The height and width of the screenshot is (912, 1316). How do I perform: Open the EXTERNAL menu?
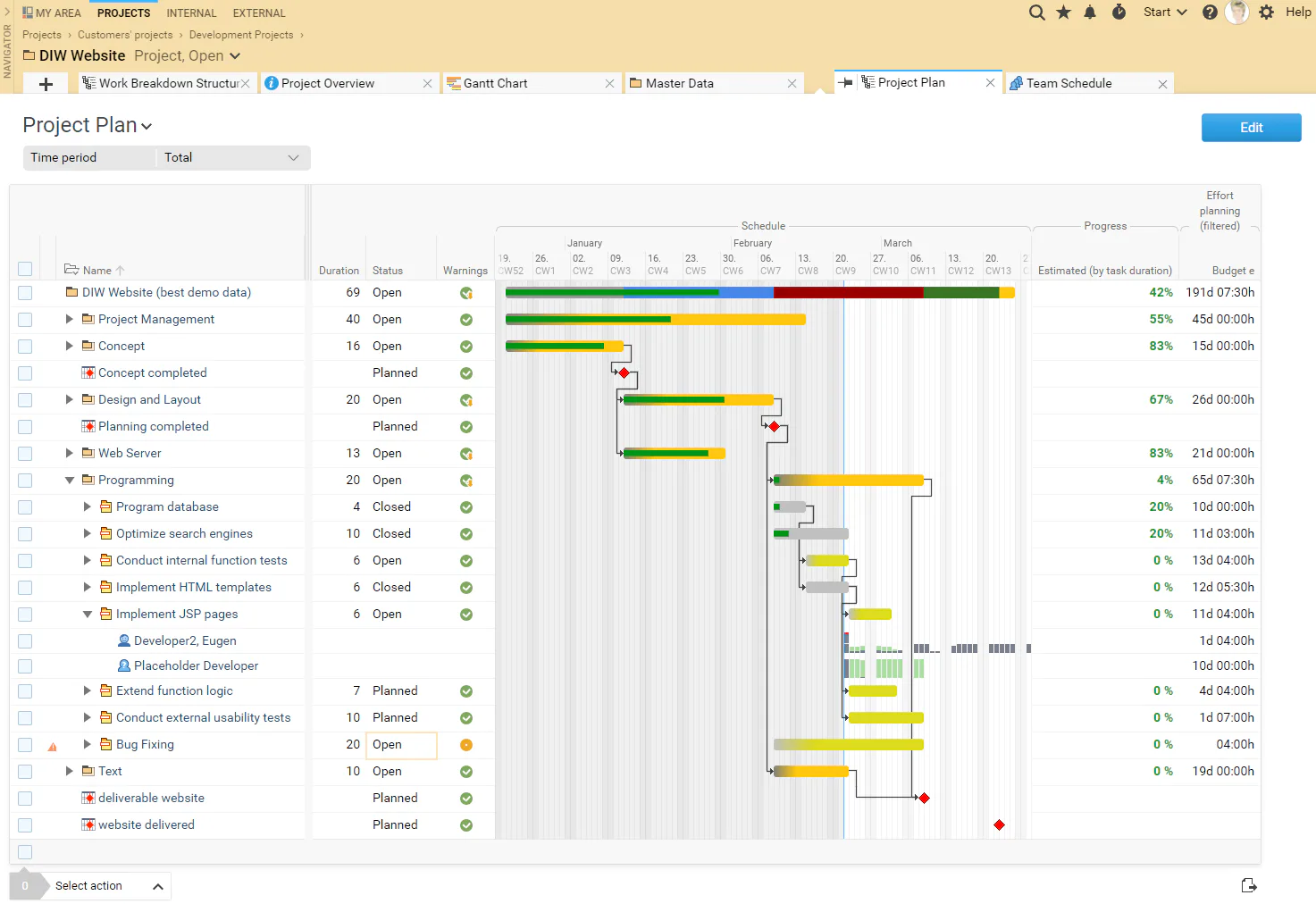point(259,13)
